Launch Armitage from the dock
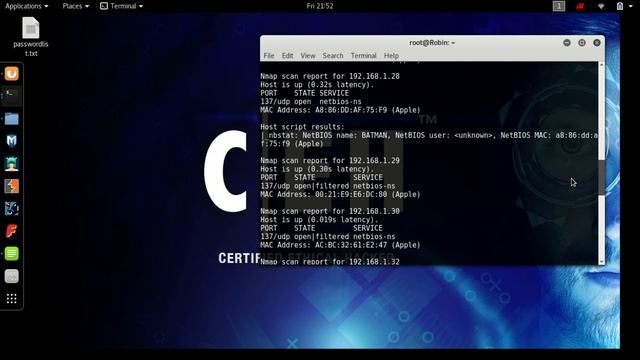The width and height of the screenshot is (640, 360). click(x=11, y=164)
